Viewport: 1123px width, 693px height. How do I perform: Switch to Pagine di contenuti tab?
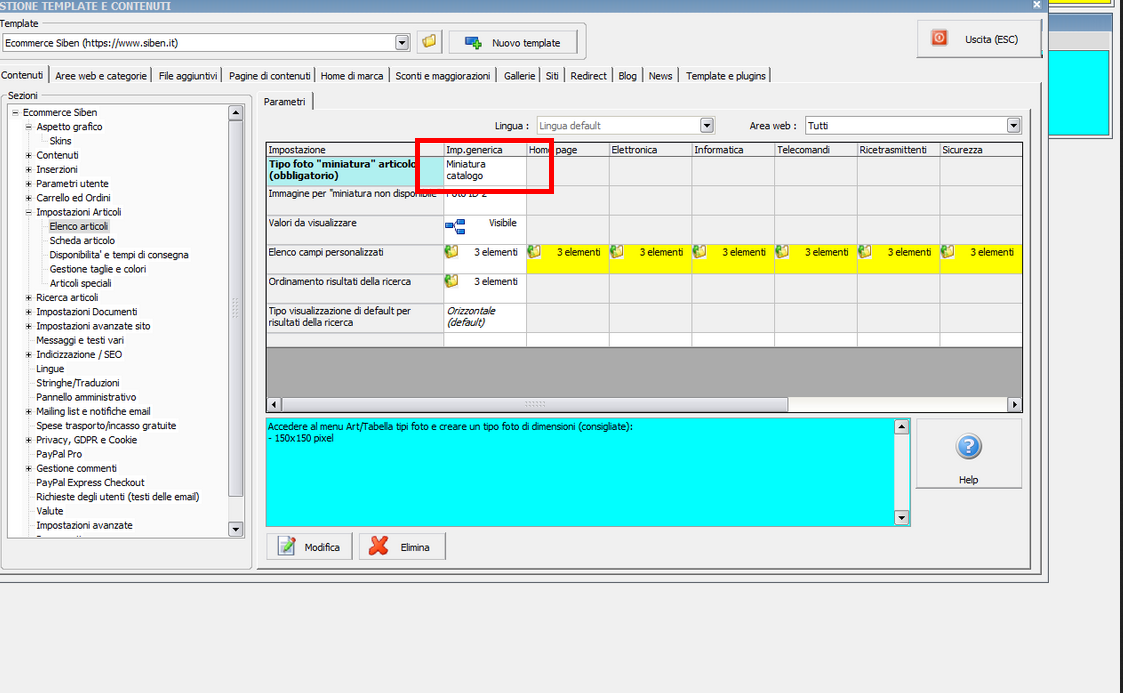[x=269, y=76]
